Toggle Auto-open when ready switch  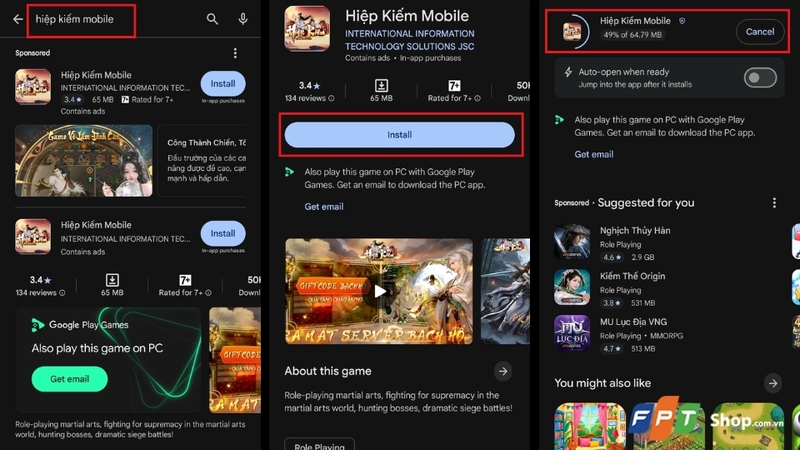[x=760, y=78]
